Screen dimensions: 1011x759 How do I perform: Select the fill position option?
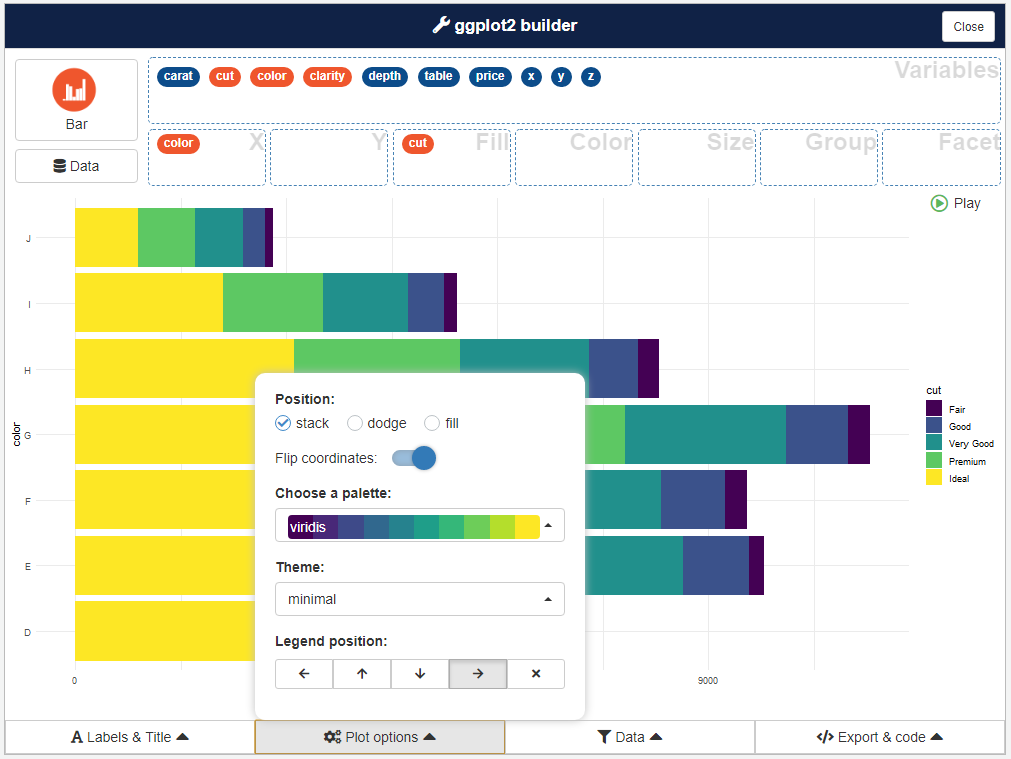pos(432,423)
